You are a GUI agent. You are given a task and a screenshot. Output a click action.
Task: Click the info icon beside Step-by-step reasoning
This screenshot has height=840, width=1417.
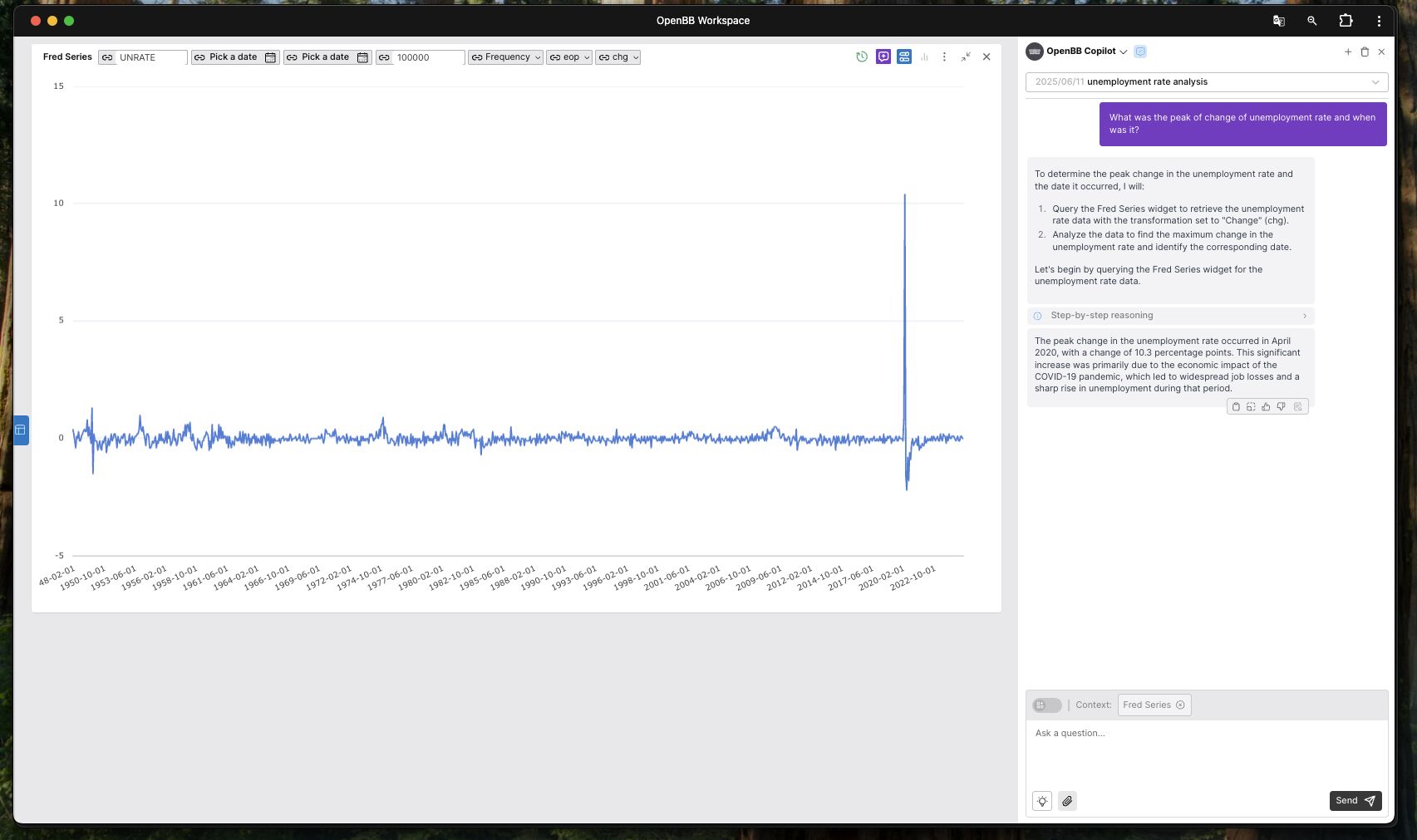(x=1037, y=316)
